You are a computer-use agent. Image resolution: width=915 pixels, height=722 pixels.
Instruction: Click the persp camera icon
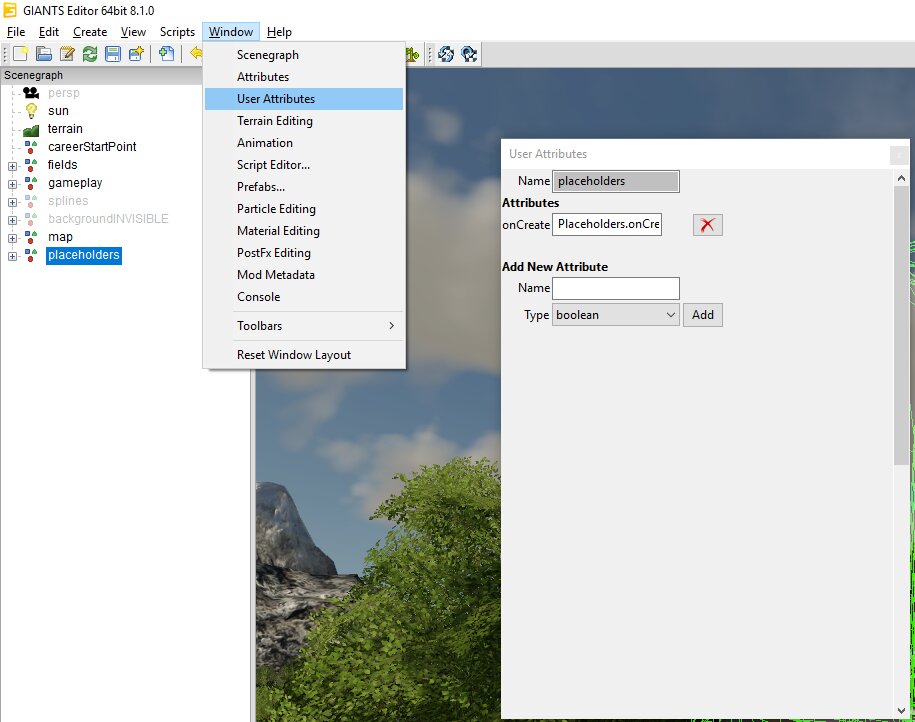31,93
